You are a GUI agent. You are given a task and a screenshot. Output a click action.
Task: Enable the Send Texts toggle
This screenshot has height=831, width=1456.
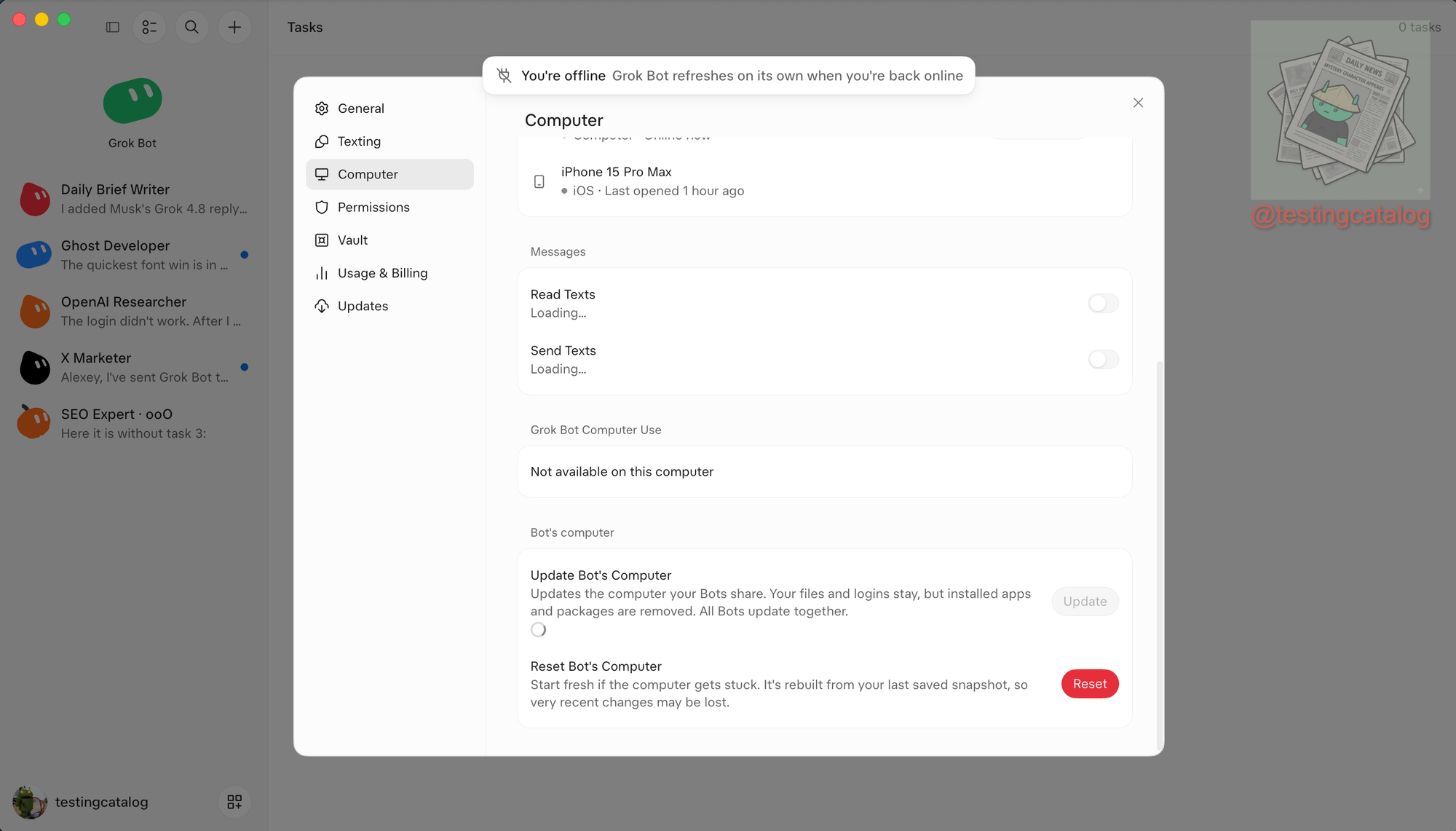[1103, 359]
